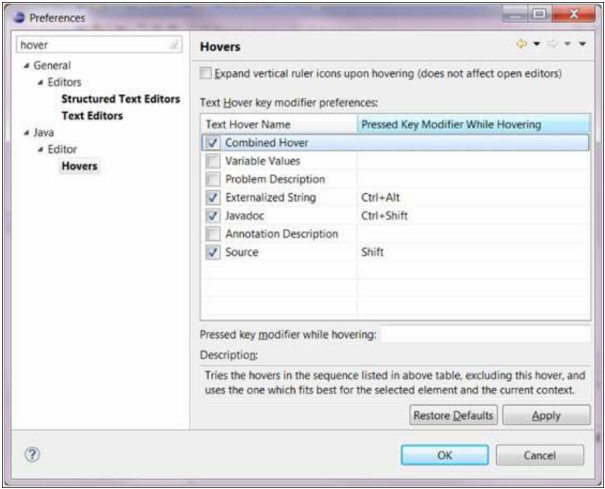Enable the Annotation Description hover checkbox
605x489 pixels.
click(x=213, y=234)
